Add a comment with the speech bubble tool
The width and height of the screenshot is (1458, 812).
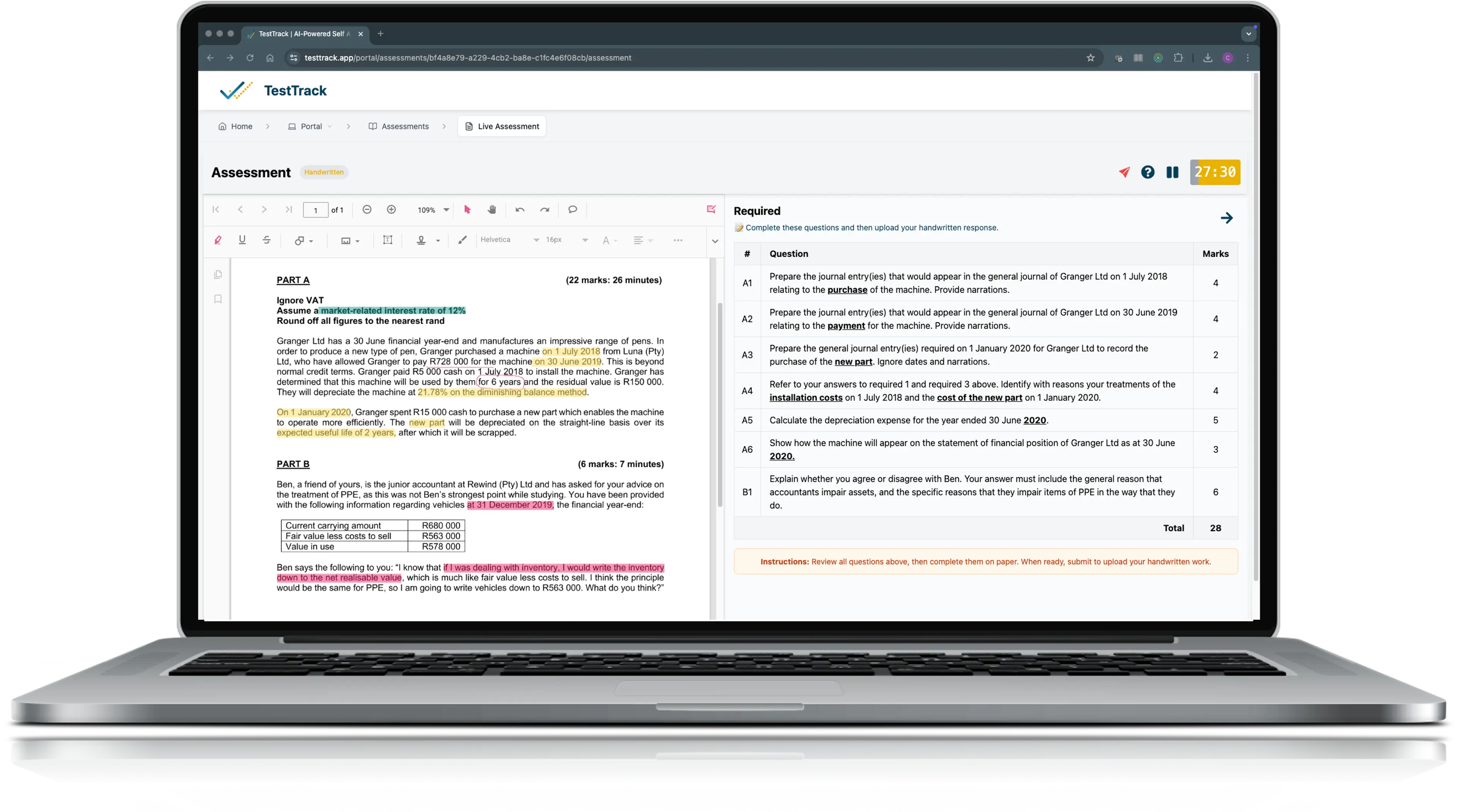572,209
